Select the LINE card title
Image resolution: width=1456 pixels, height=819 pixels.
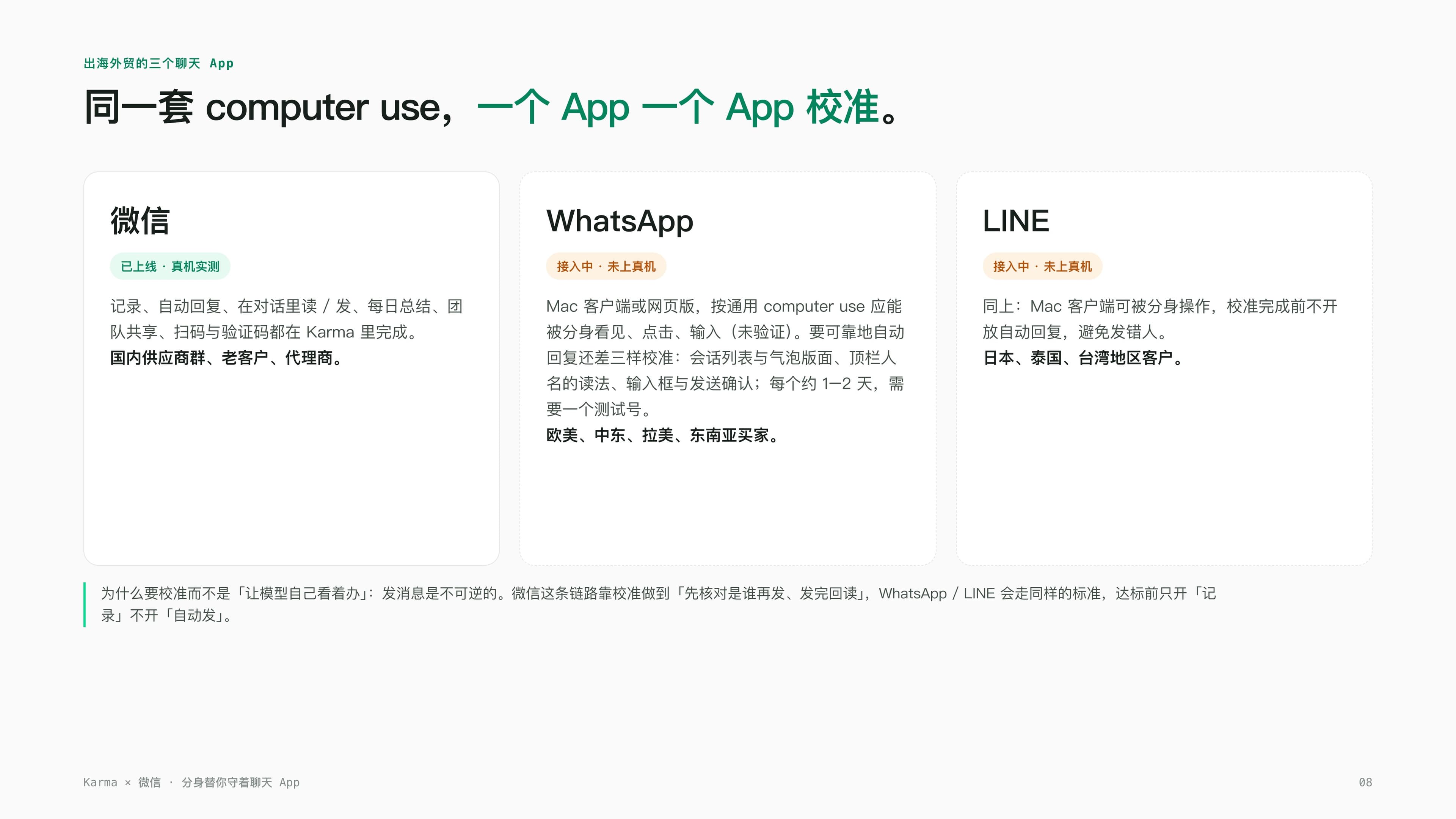[1016, 220]
